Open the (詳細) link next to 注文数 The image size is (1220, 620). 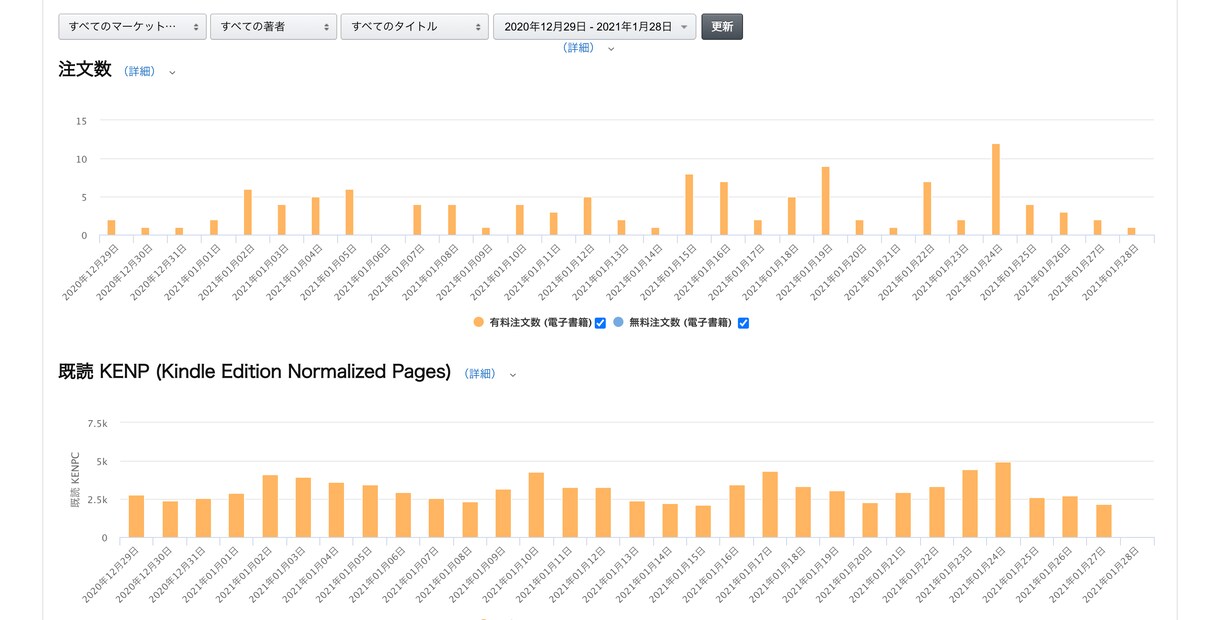(140, 72)
